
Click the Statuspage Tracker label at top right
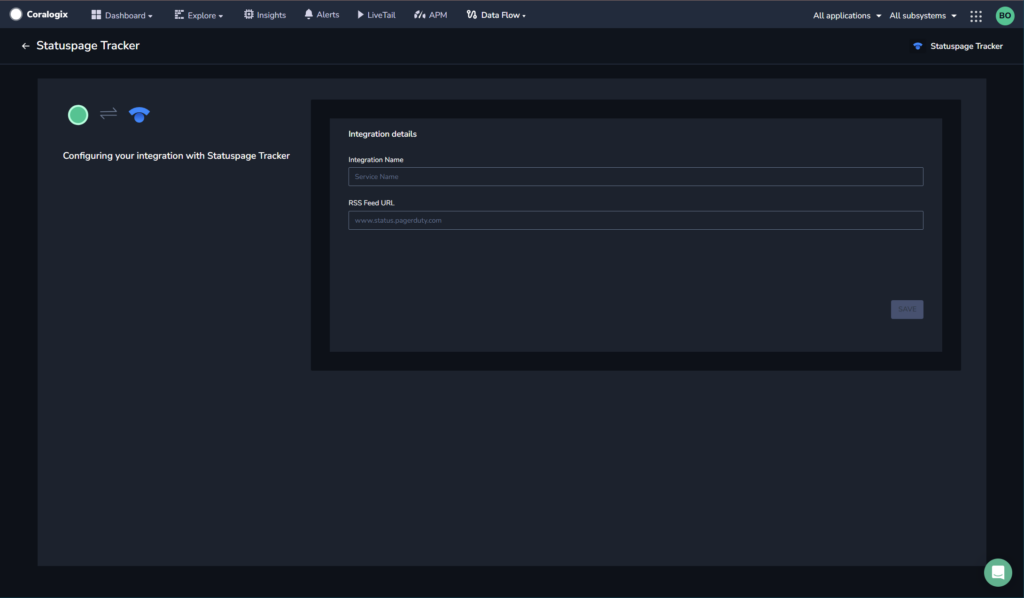[x=967, y=46]
